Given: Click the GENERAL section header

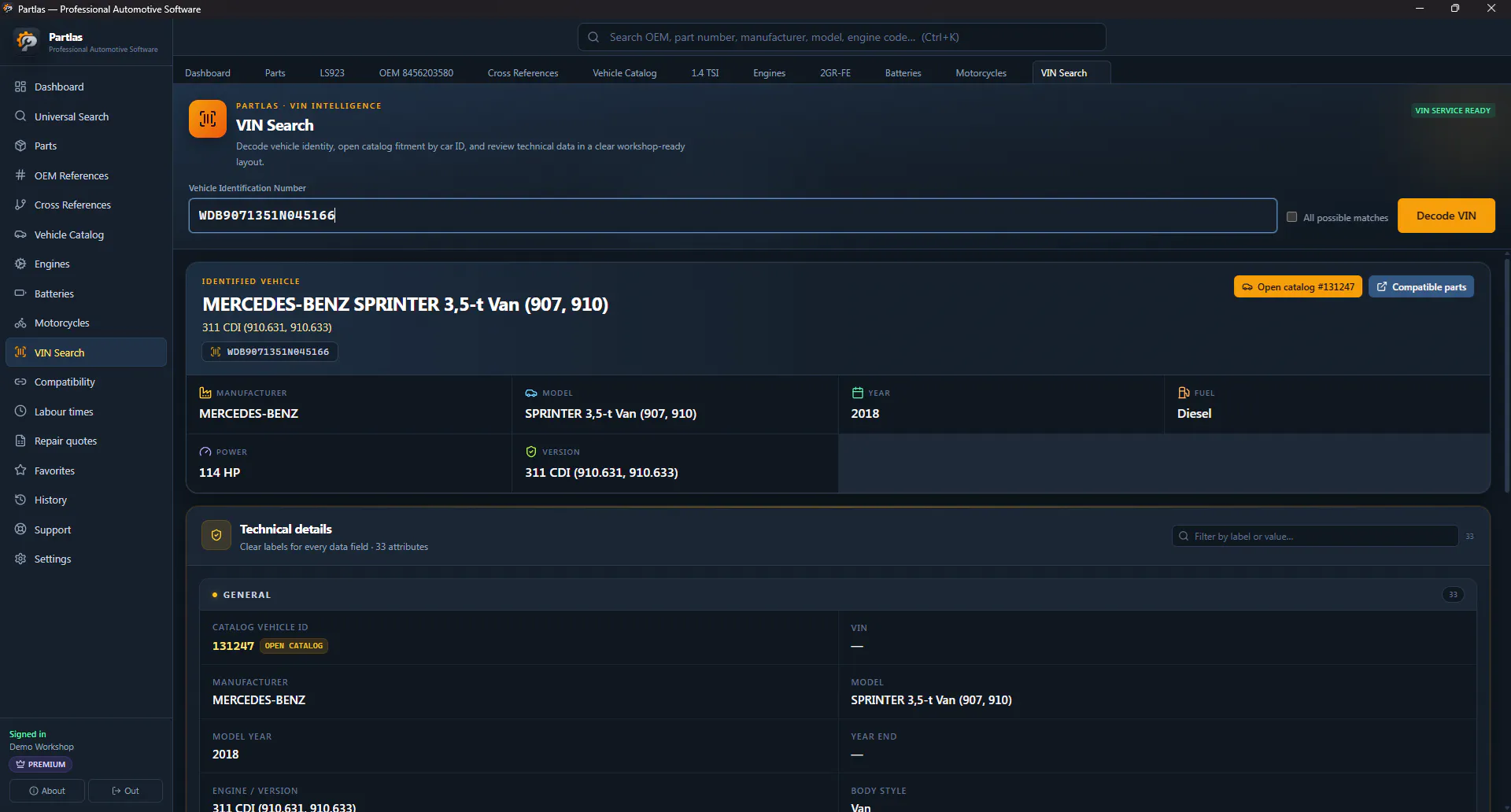Looking at the screenshot, I should click(x=838, y=595).
